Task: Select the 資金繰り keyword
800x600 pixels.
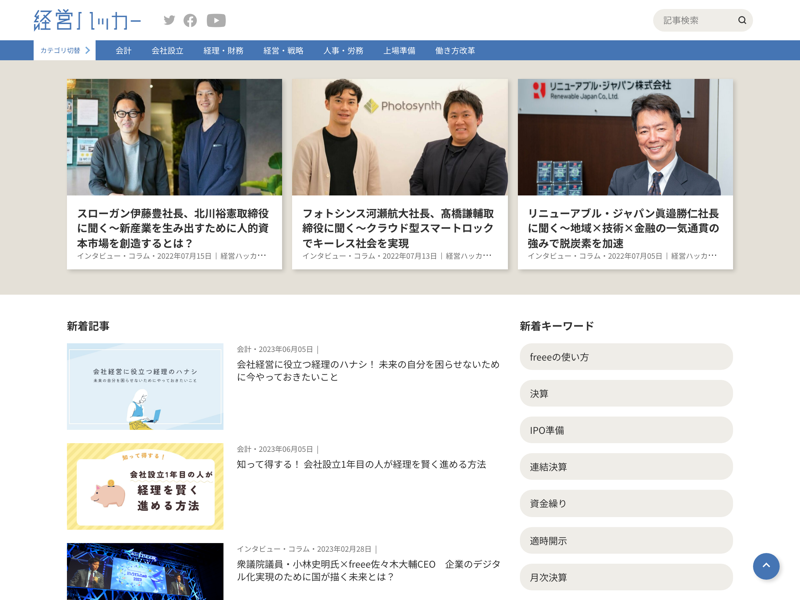Action: (626, 504)
